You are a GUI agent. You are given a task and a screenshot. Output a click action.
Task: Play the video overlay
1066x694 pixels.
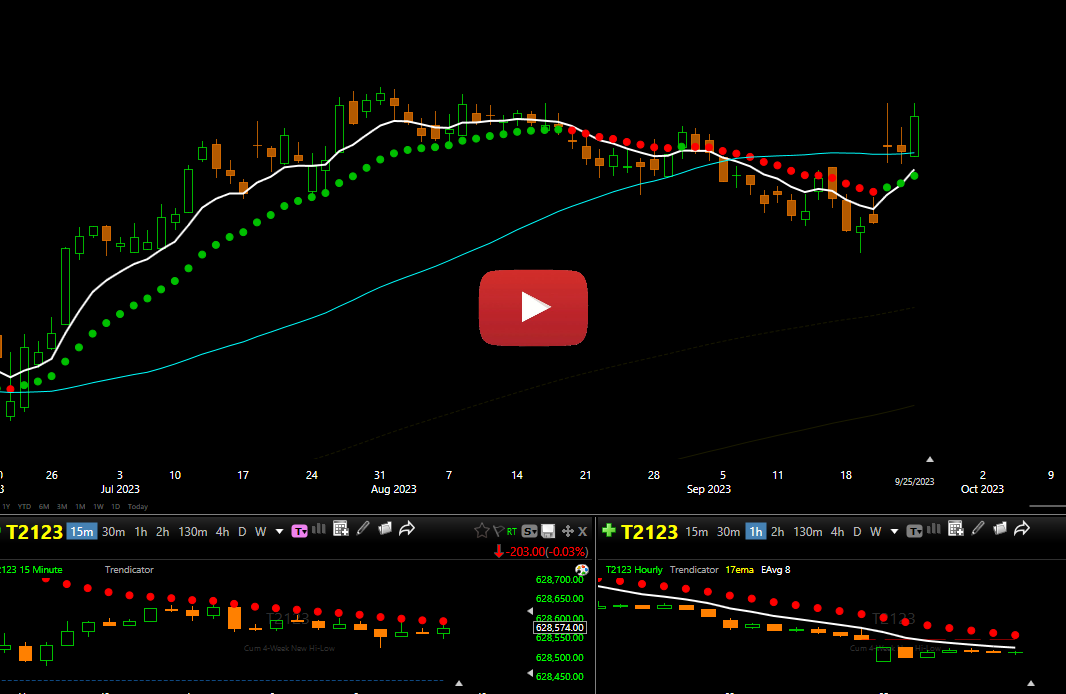(x=533, y=308)
